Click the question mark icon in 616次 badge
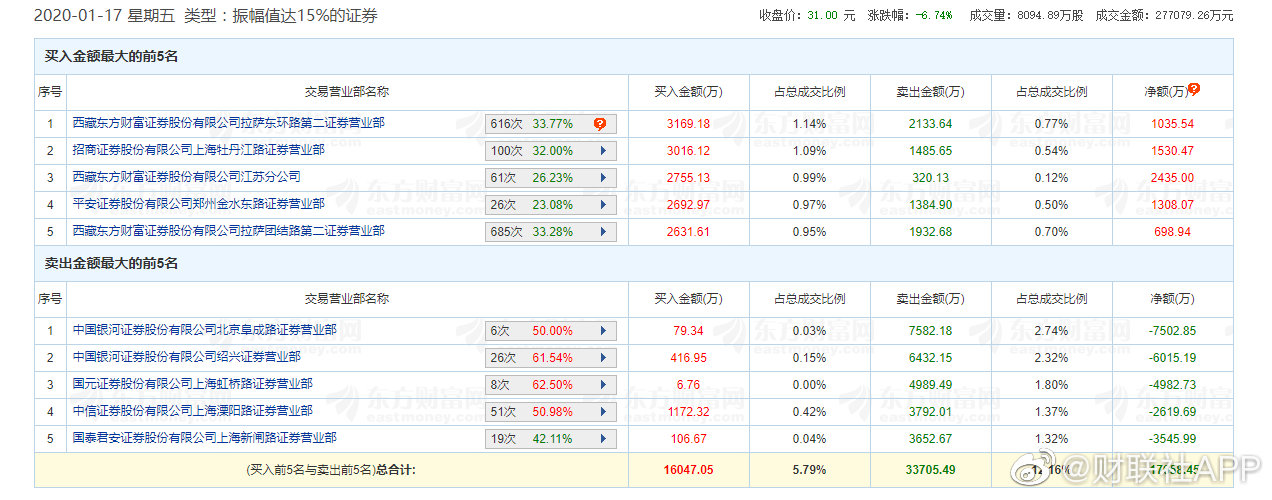Image resolution: width=1272 pixels, height=500 pixels. pos(600,124)
